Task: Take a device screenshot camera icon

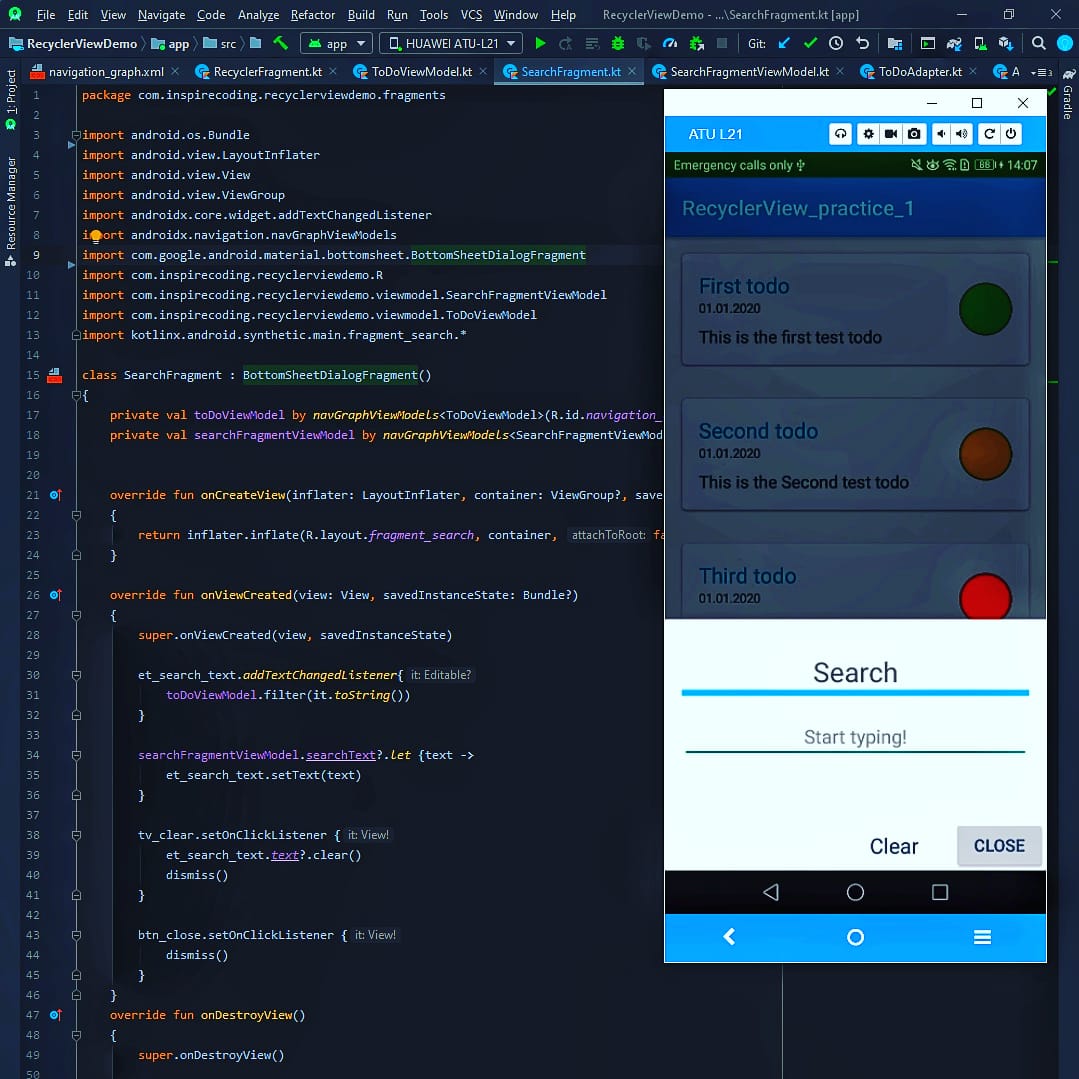Action: pos(914,133)
